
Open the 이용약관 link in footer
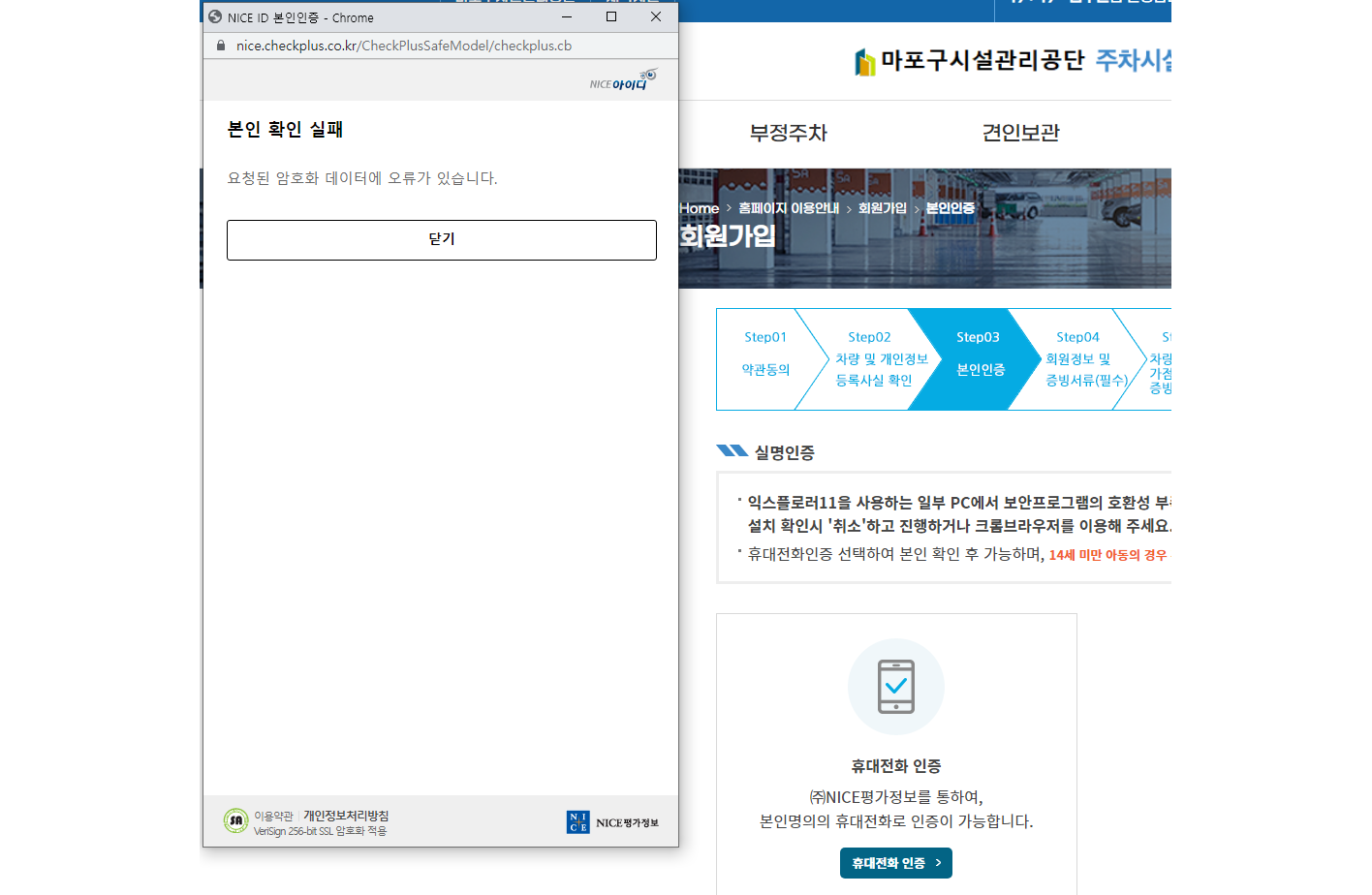click(273, 816)
